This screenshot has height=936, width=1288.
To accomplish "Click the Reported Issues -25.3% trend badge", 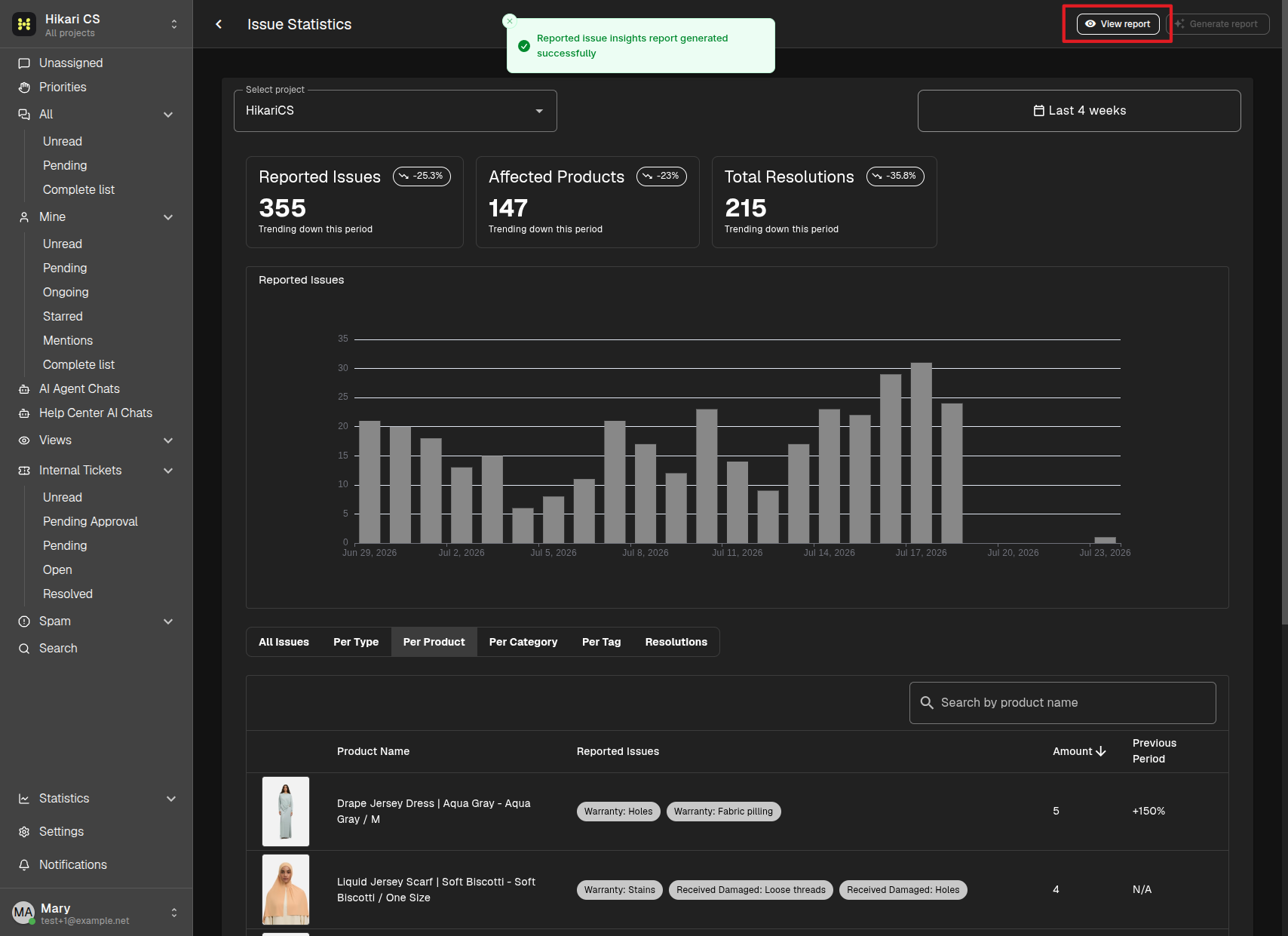I will tap(422, 176).
